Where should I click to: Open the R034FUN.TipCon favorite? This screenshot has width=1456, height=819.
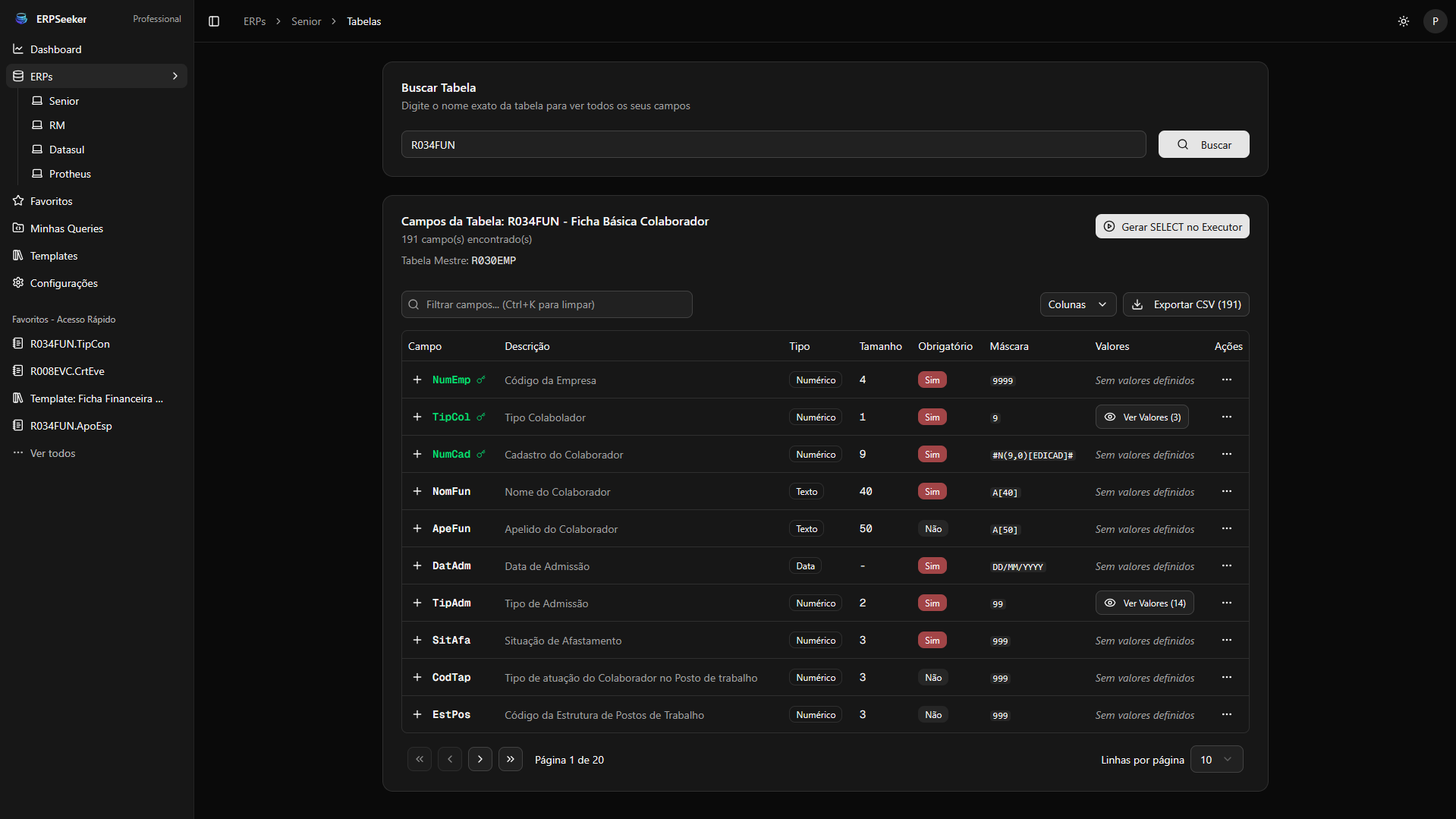tap(69, 343)
